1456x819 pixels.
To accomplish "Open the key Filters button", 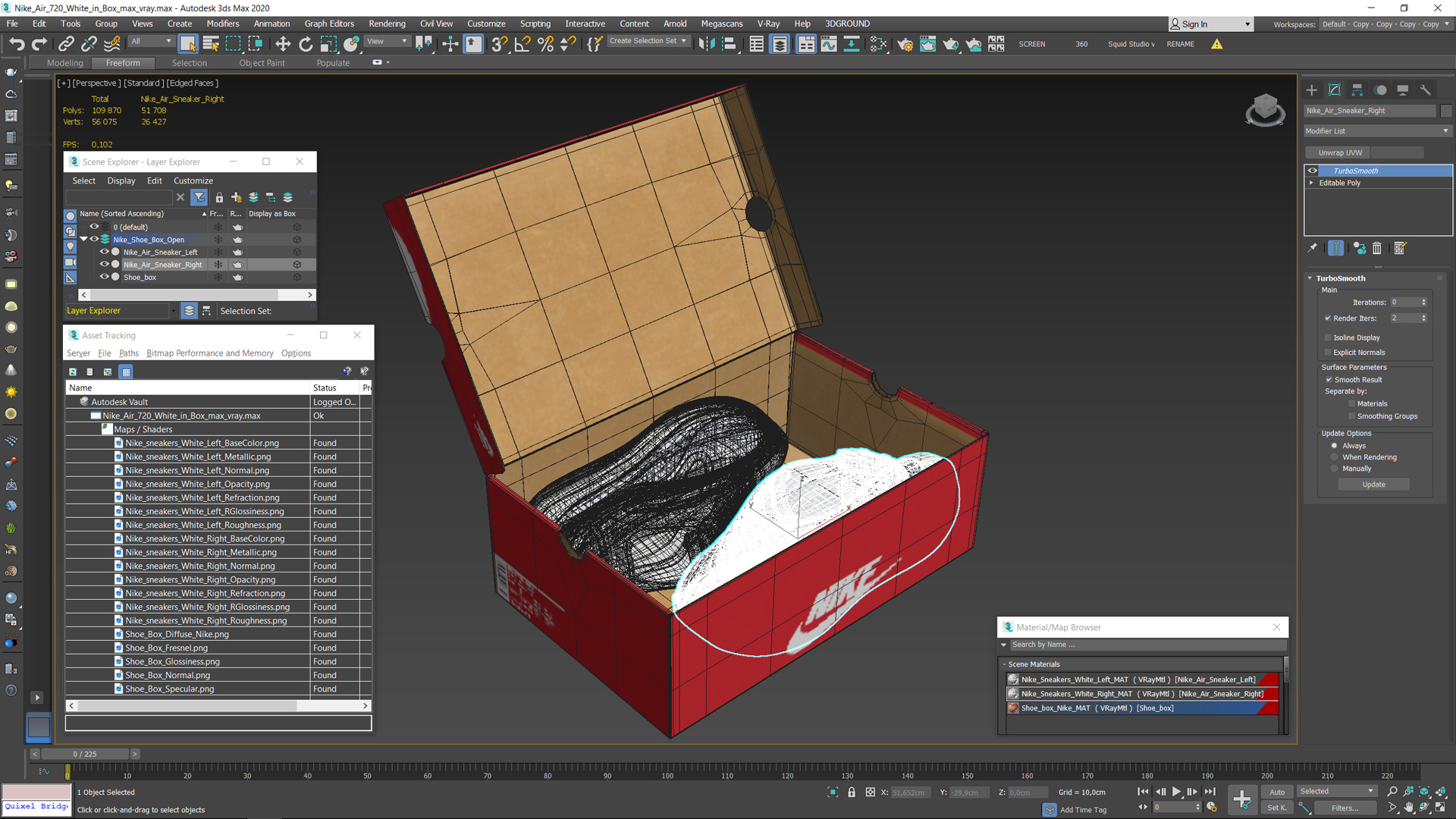I will coord(1345,808).
